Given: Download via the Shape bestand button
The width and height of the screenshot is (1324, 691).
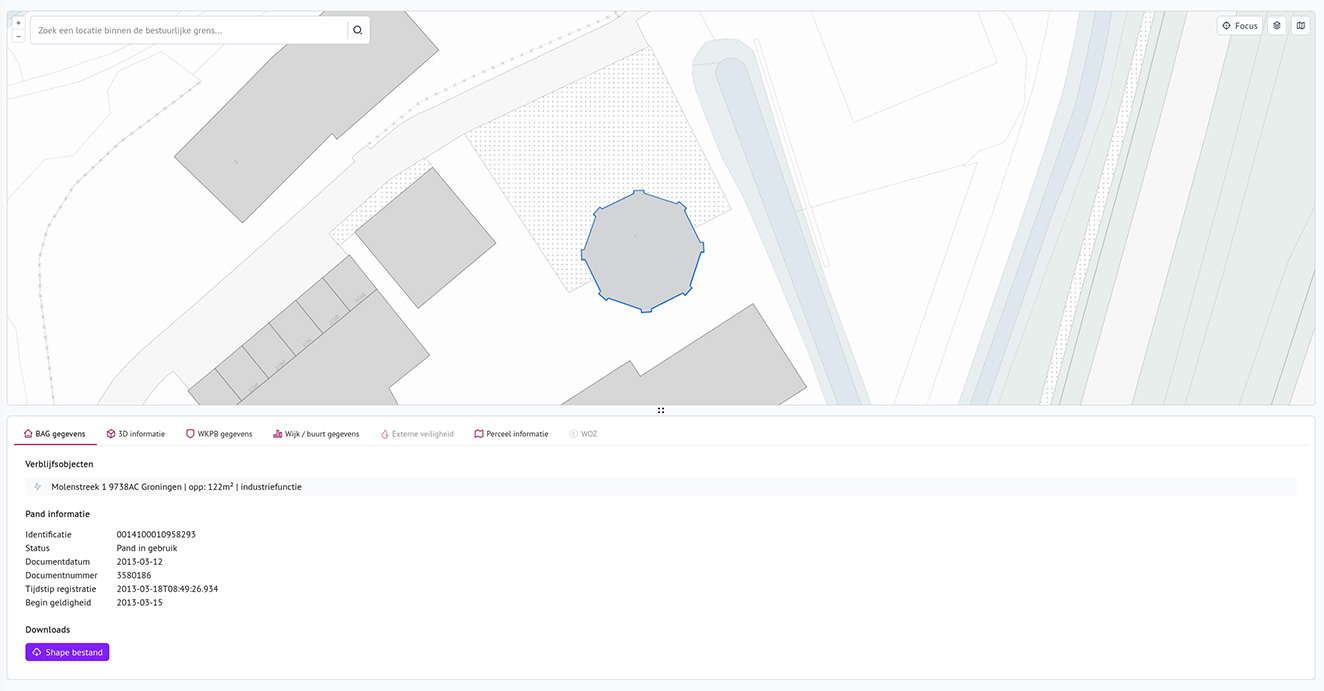Looking at the screenshot, I should click(67, 651).
